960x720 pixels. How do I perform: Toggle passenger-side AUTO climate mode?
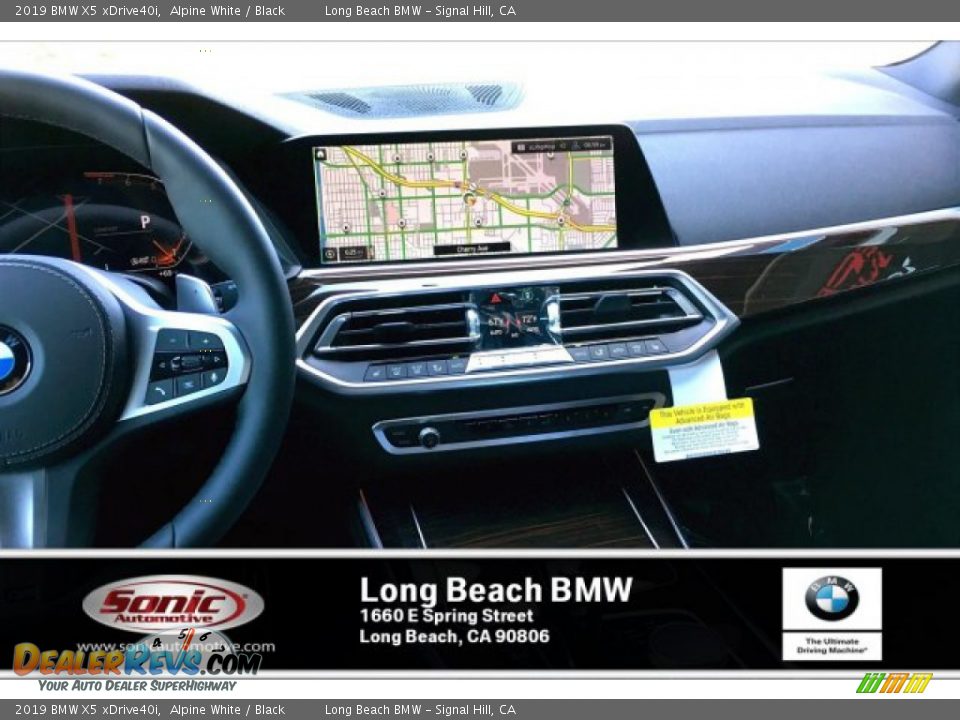click(531, 329)
